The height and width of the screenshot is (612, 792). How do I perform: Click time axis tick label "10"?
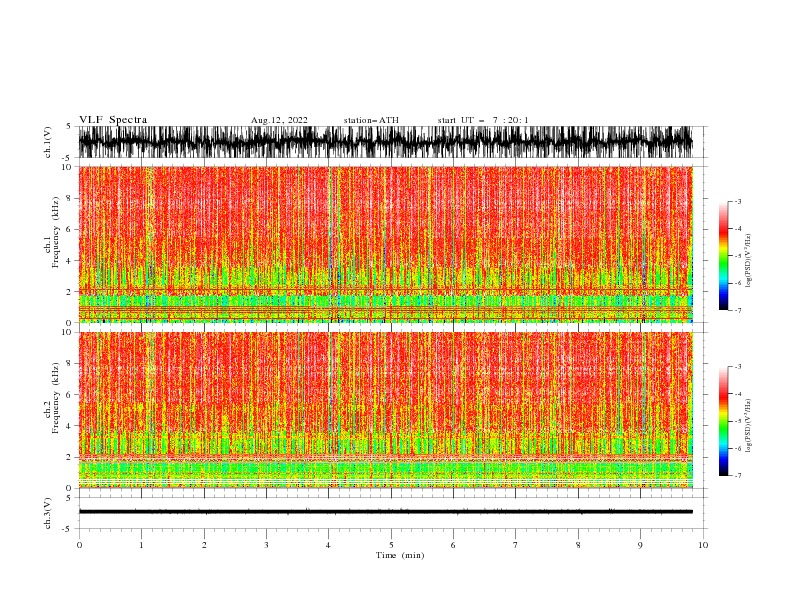coord(703,545)
